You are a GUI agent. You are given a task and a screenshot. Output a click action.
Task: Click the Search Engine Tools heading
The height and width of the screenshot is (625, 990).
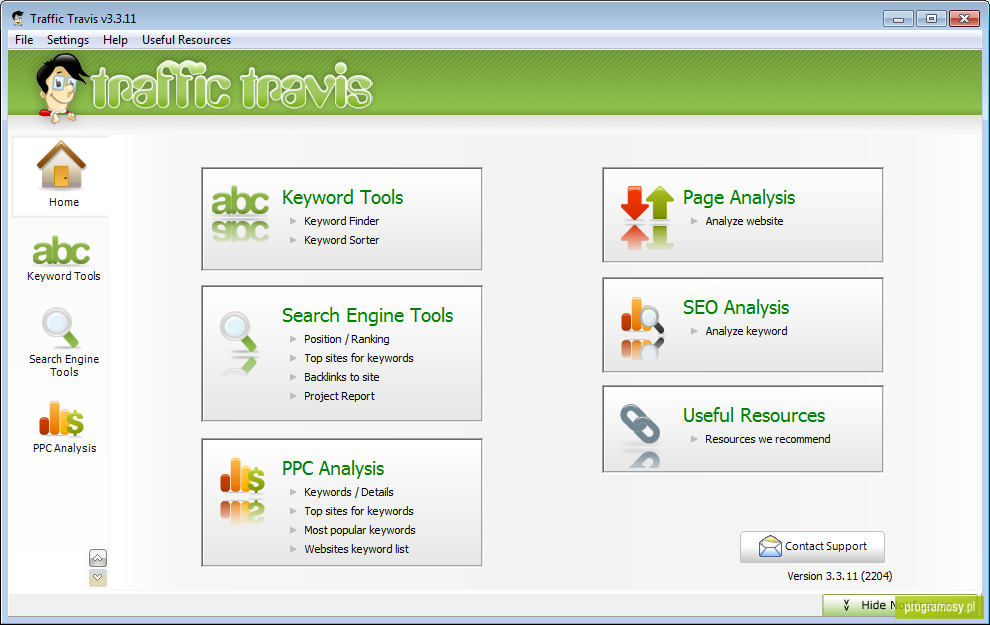tap(367, 315)
